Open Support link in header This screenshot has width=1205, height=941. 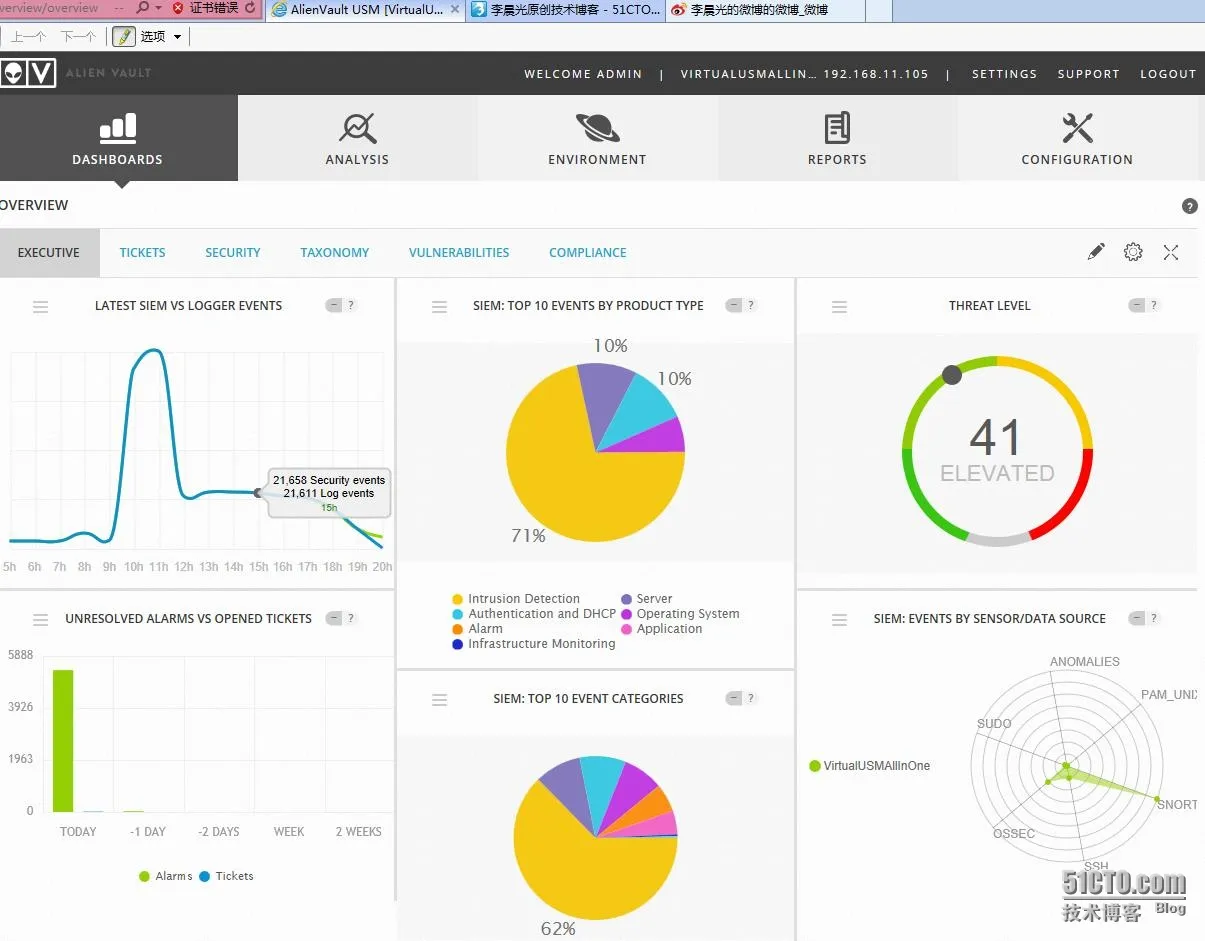(x=1089, y=74)
